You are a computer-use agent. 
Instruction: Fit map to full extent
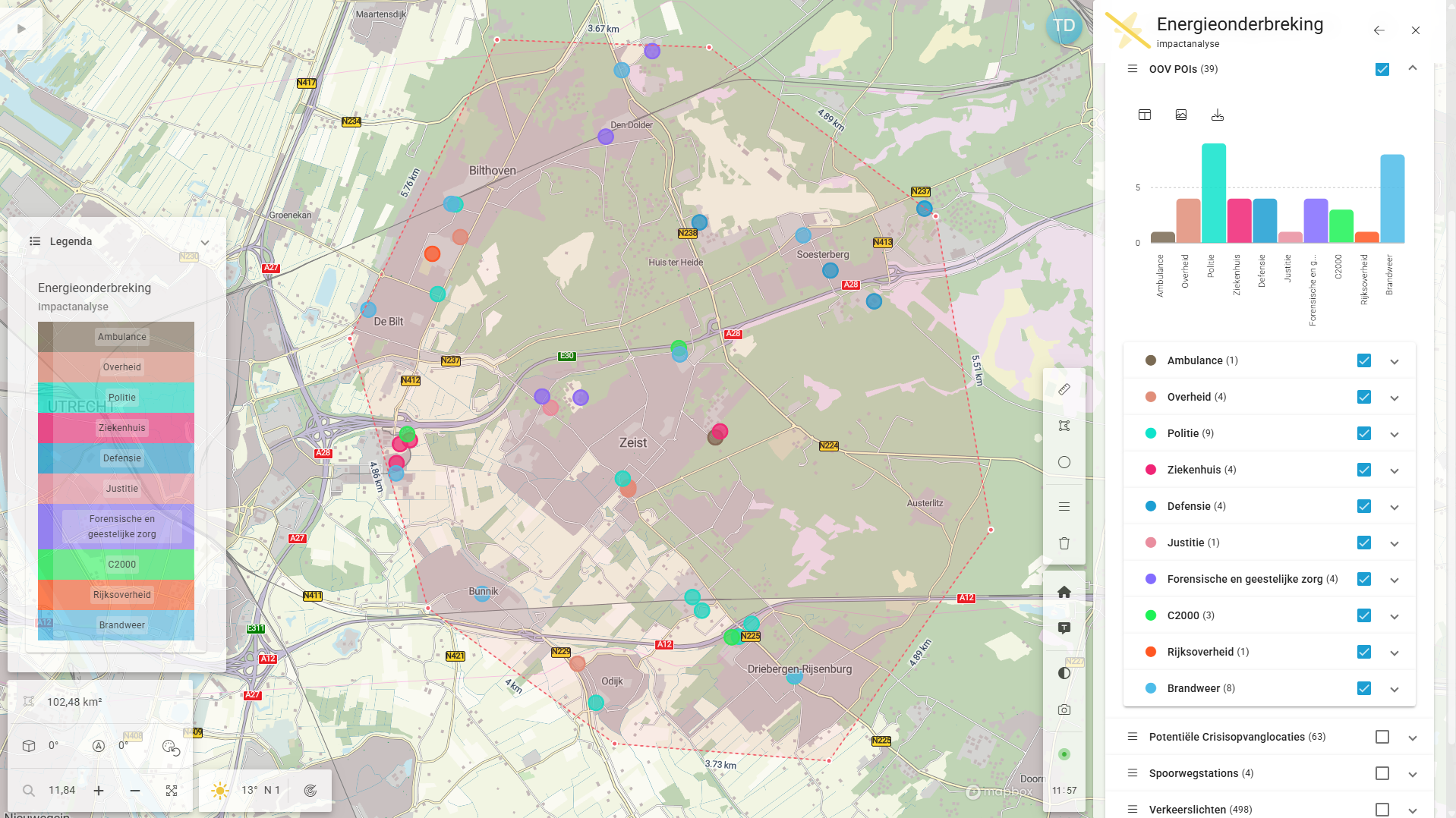(172, 791)
